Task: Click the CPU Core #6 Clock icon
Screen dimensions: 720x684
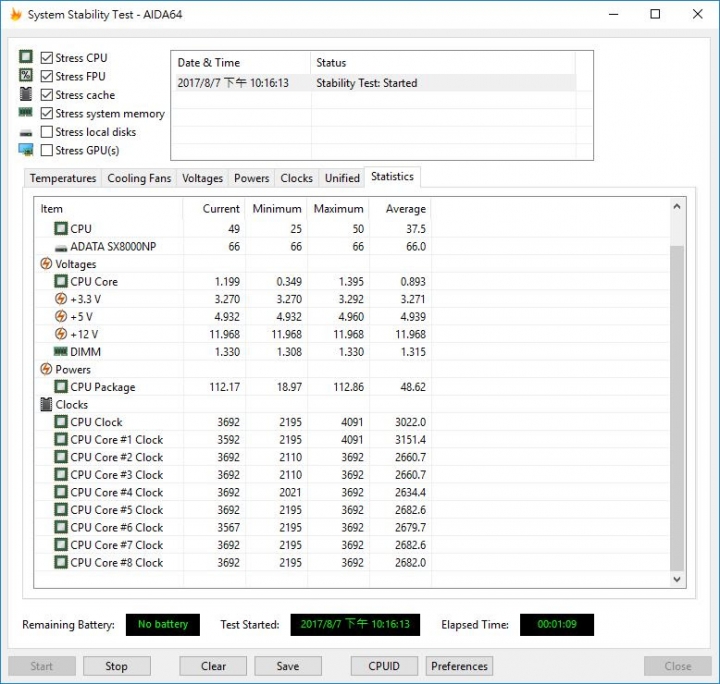Action: [61, 527]
